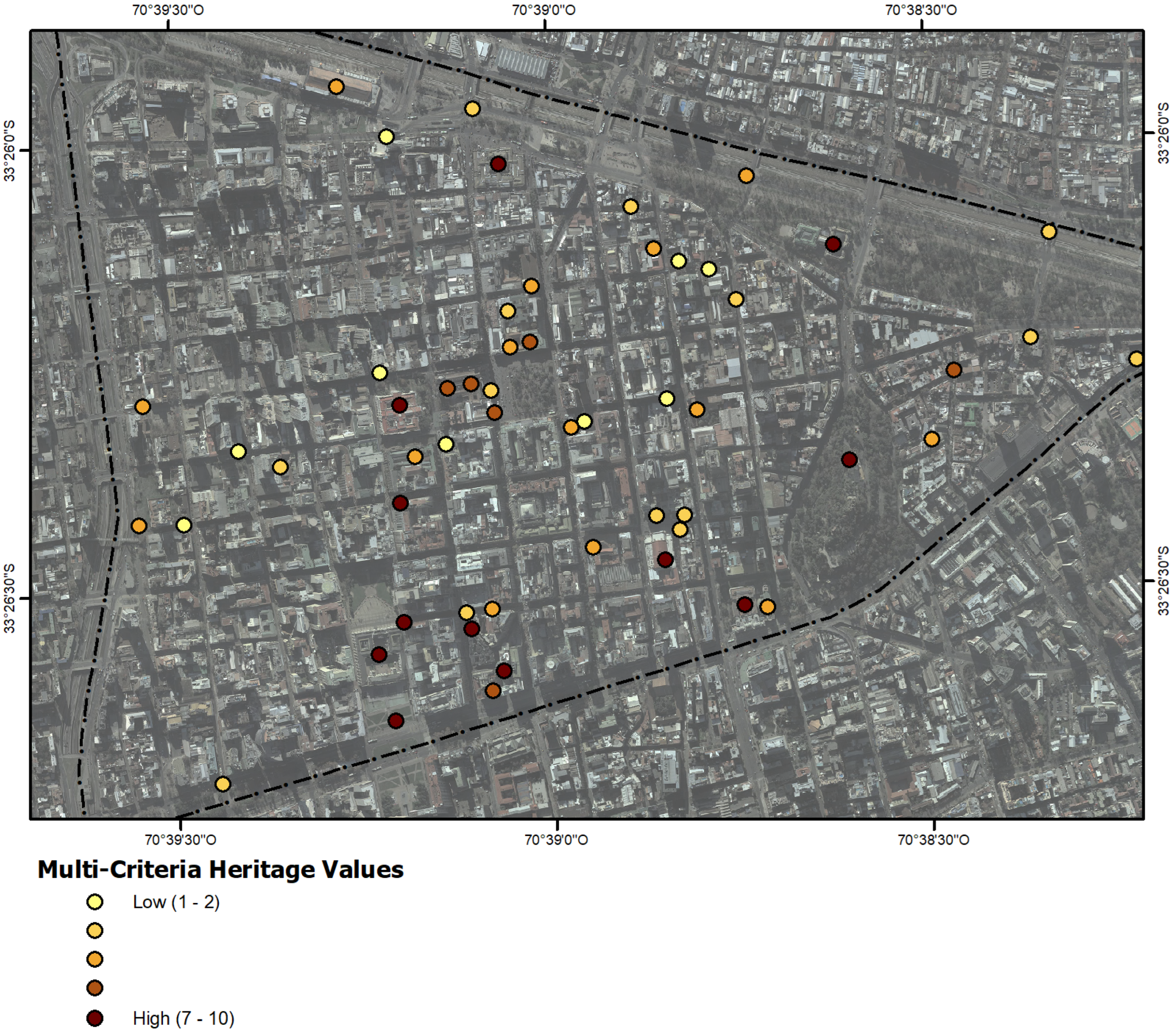Select the middle orange circle in the legend
The image size is (1175, 1036).
[95, 959]
